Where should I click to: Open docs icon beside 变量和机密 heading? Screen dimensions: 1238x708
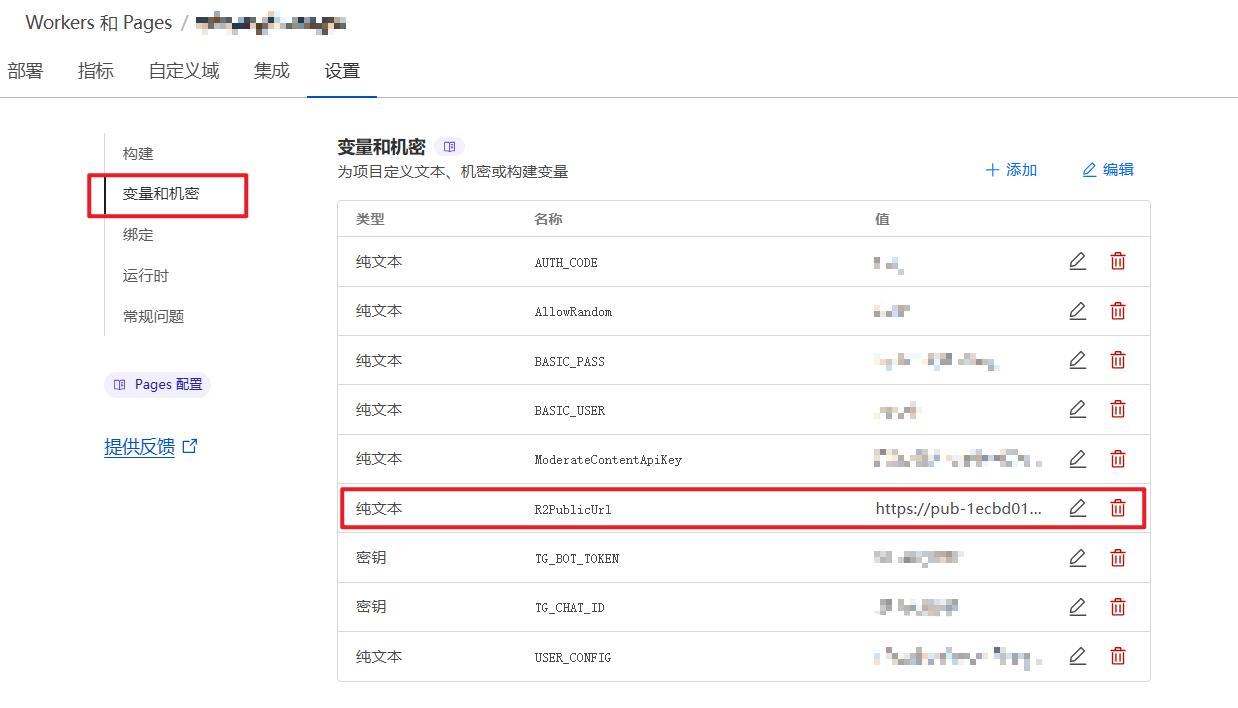coord(450,147)
